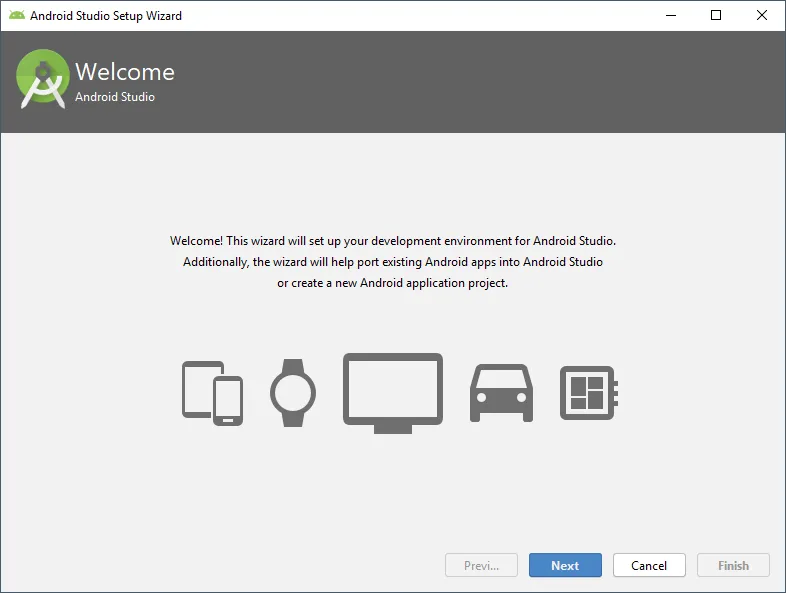Click the Wear smartwatch icon

coord(293,393)
